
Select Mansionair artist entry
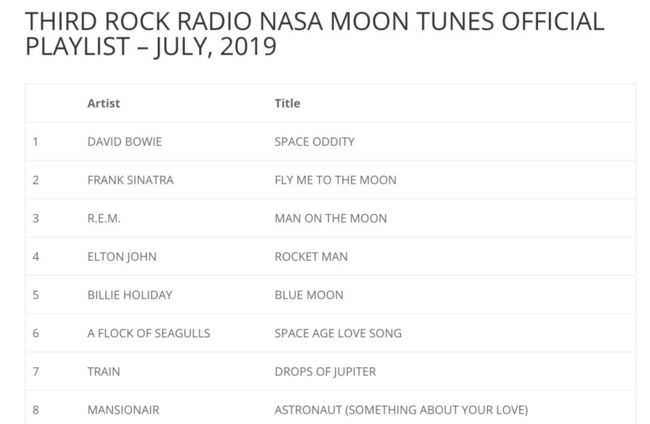click(x=123, y=410)
